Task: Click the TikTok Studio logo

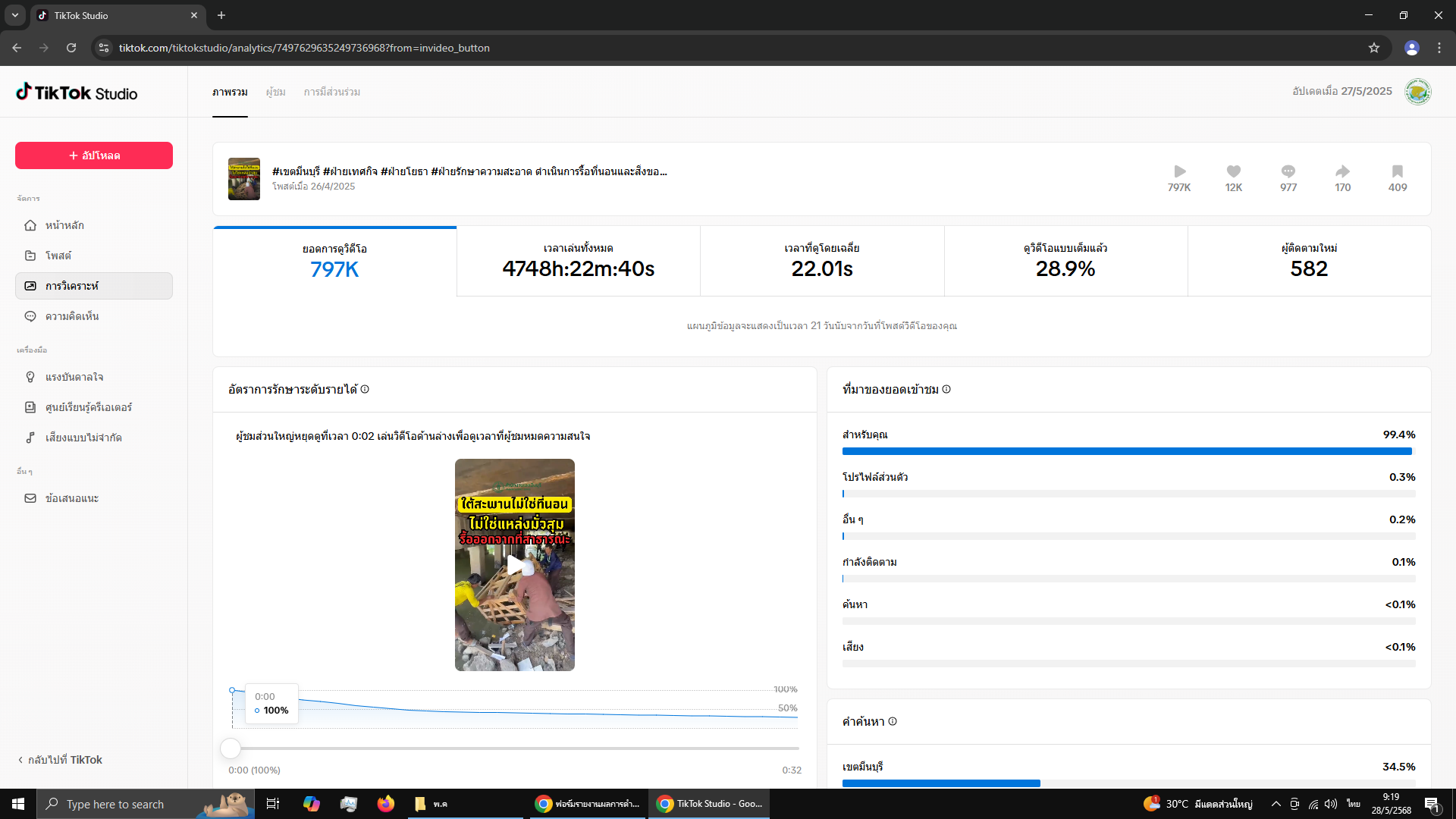Action: 77,93
